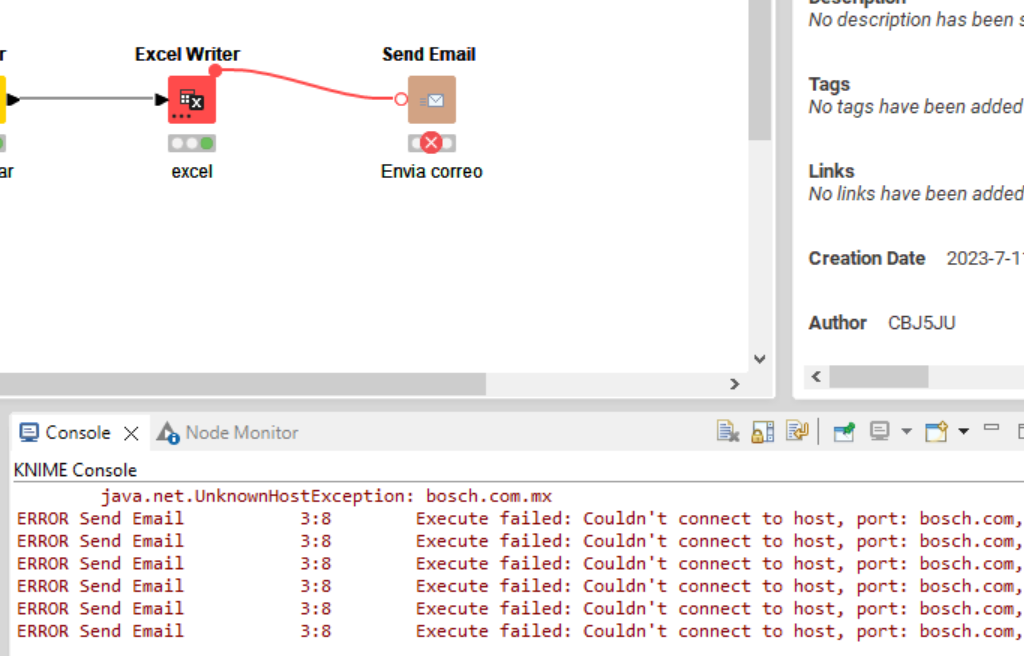Click the "No links have been added" text
The height and width of the screenshot is (656, 1024).
coord(916,193)
